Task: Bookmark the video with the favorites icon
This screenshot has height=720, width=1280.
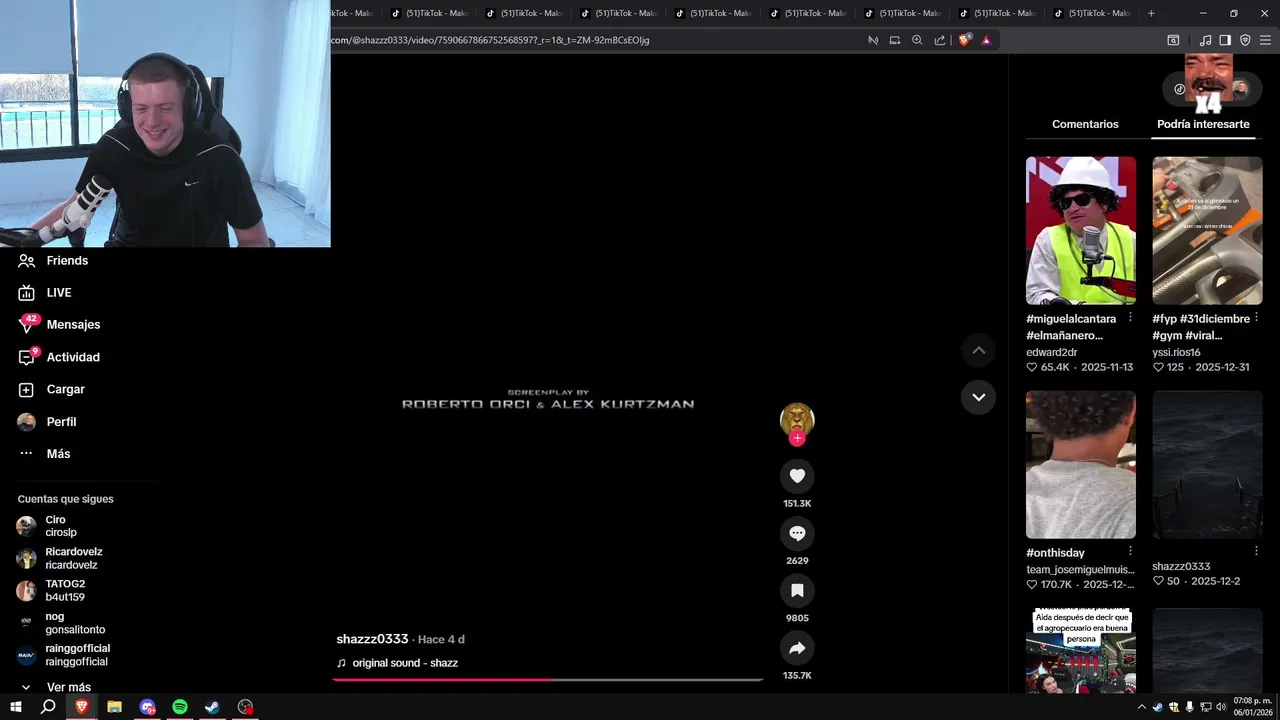Action: pyautogui.click(x=797, y=591)
